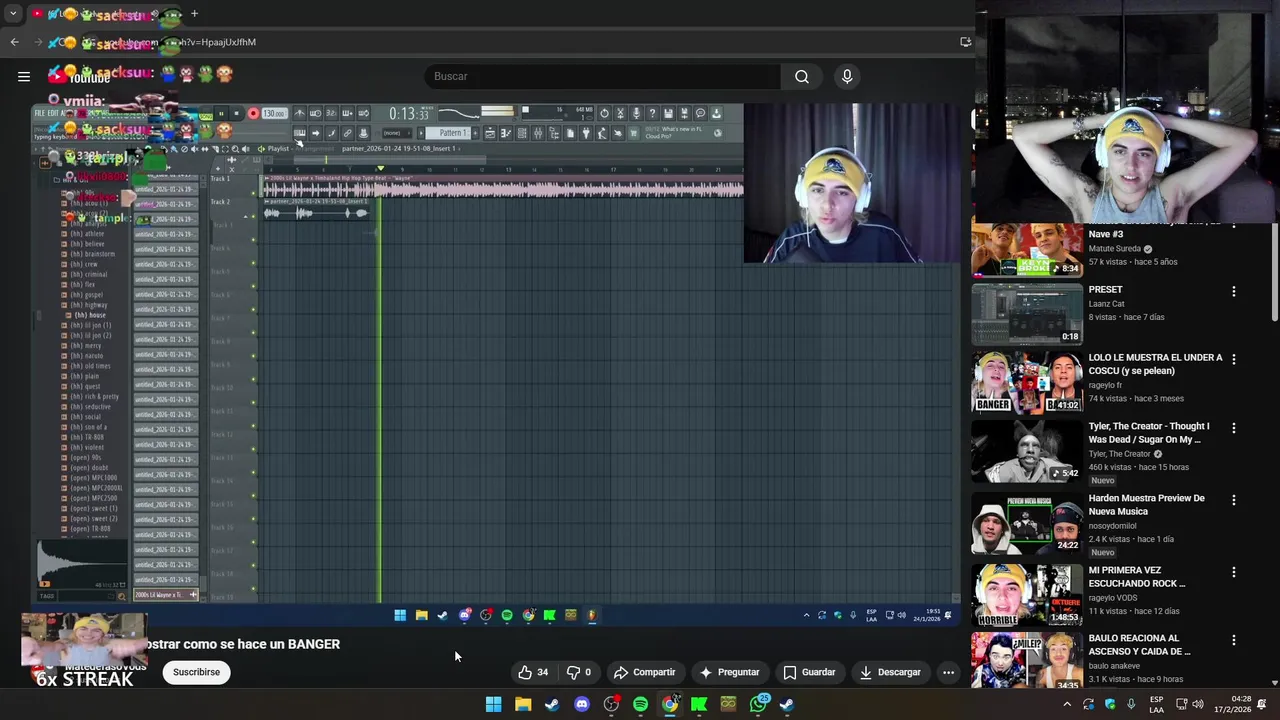Open the YouTube hamburger guide menu
The image size is (1280, 720).
[x=24, y=76]
